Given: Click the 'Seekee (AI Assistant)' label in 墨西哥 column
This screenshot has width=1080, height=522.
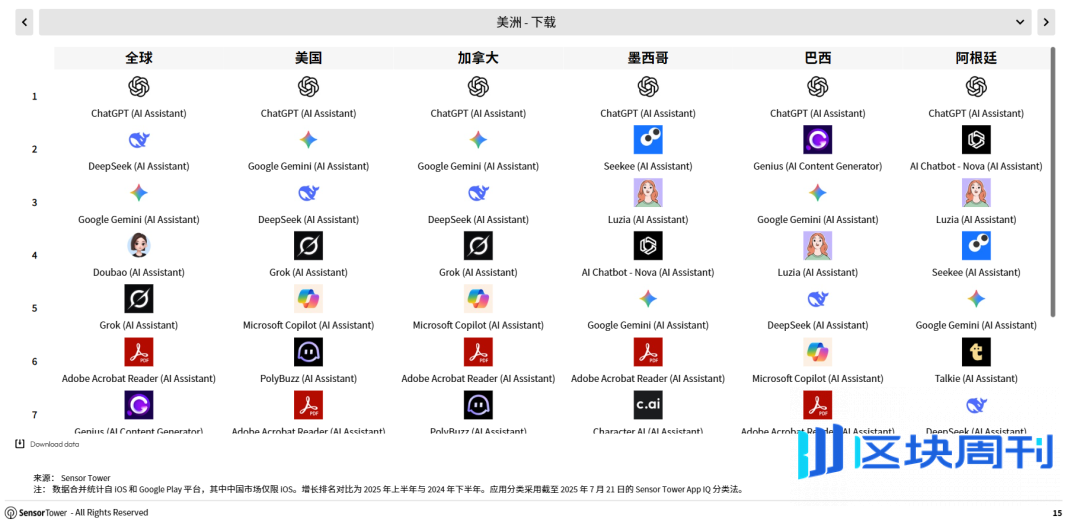Looking at the screenshot, I should [x=647, y=166].
